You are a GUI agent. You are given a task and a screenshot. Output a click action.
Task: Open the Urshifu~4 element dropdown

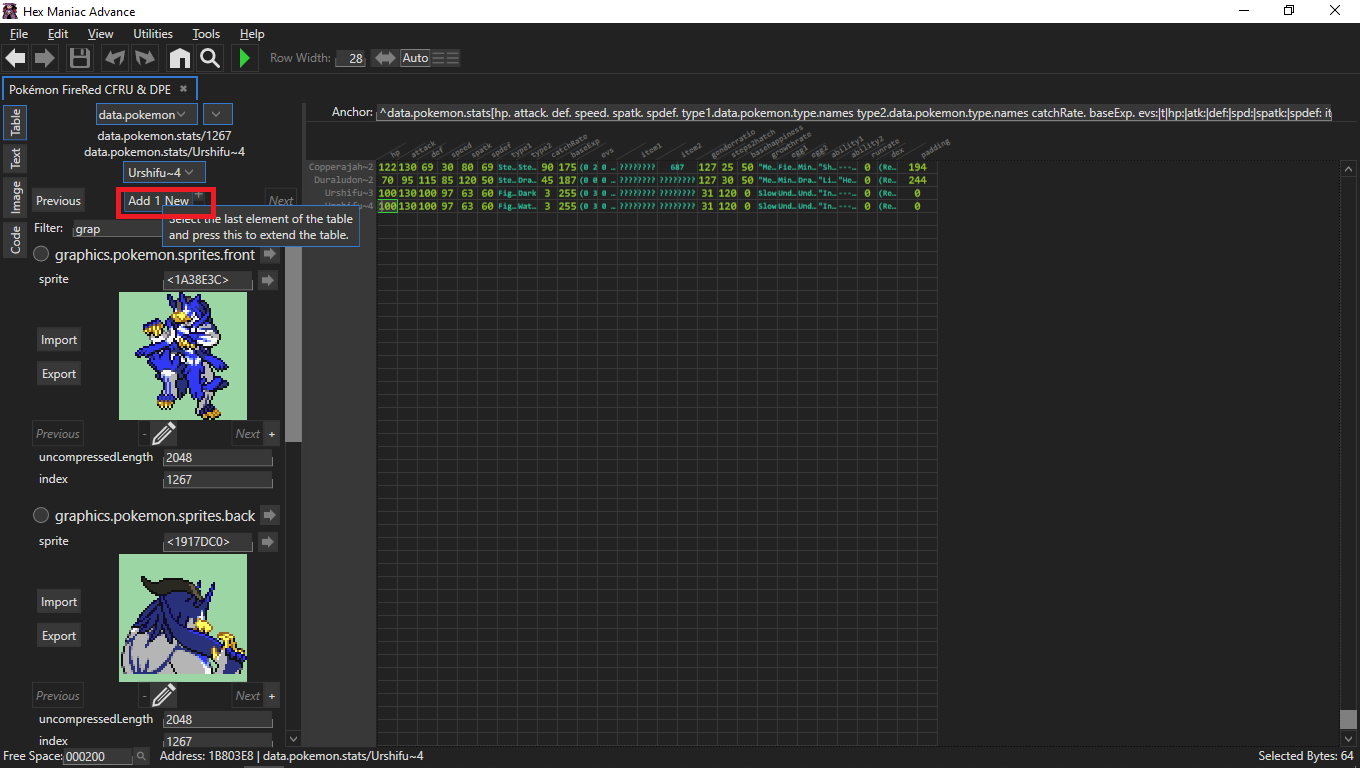pos(158,172)
